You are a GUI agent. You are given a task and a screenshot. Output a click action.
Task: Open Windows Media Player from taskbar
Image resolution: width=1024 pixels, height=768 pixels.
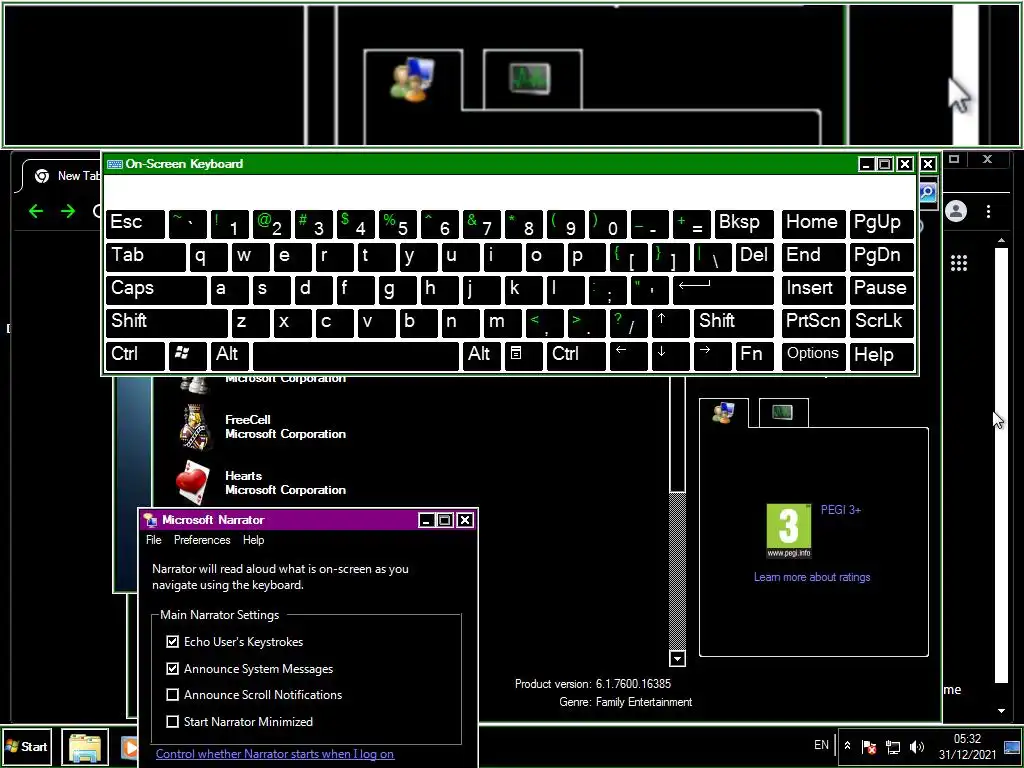tap(129, 747)
